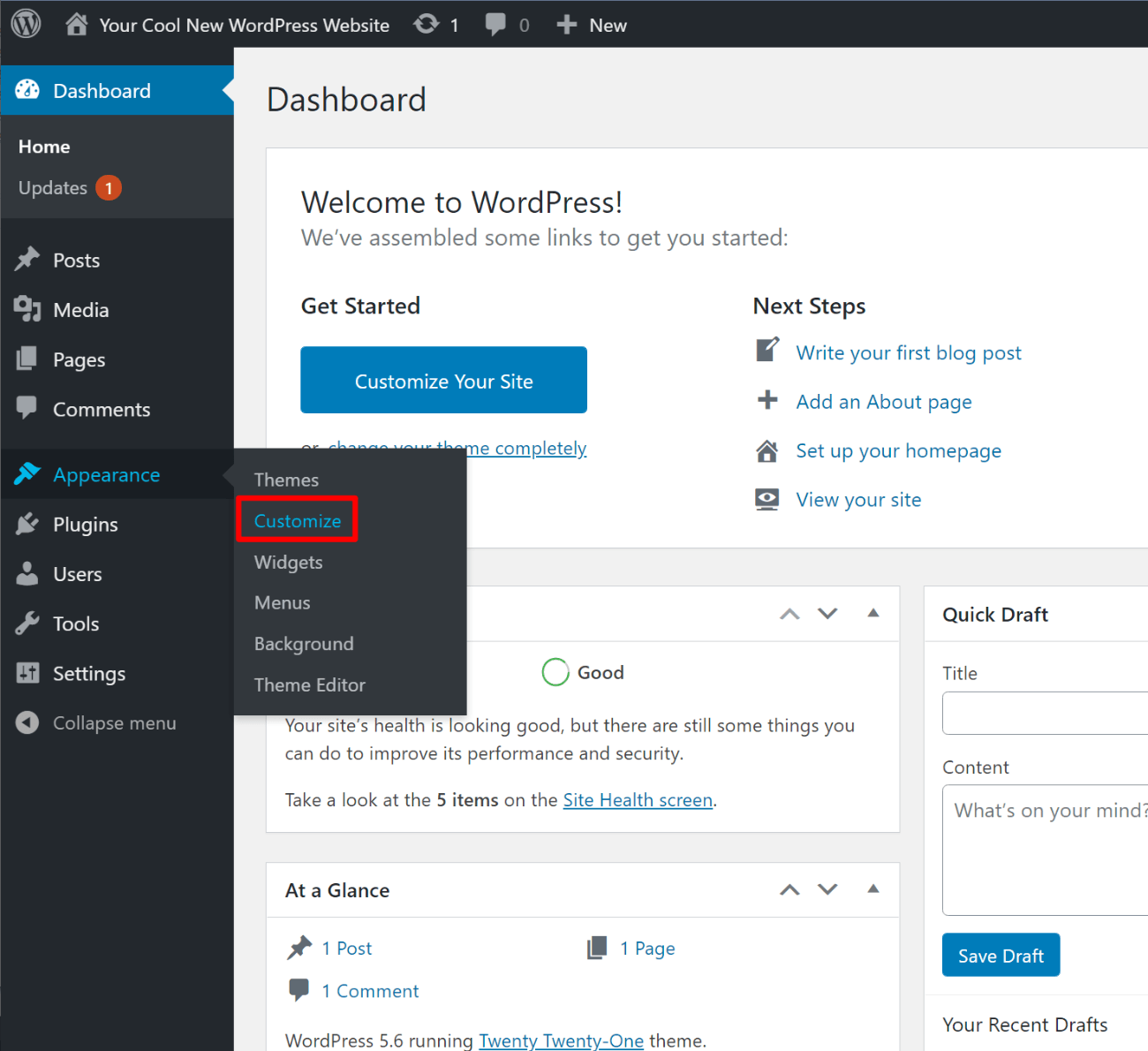The height and width of the screenshot is (1051, 1148).
Task: Open Updates under Dashboard
Action: [53, 188]
